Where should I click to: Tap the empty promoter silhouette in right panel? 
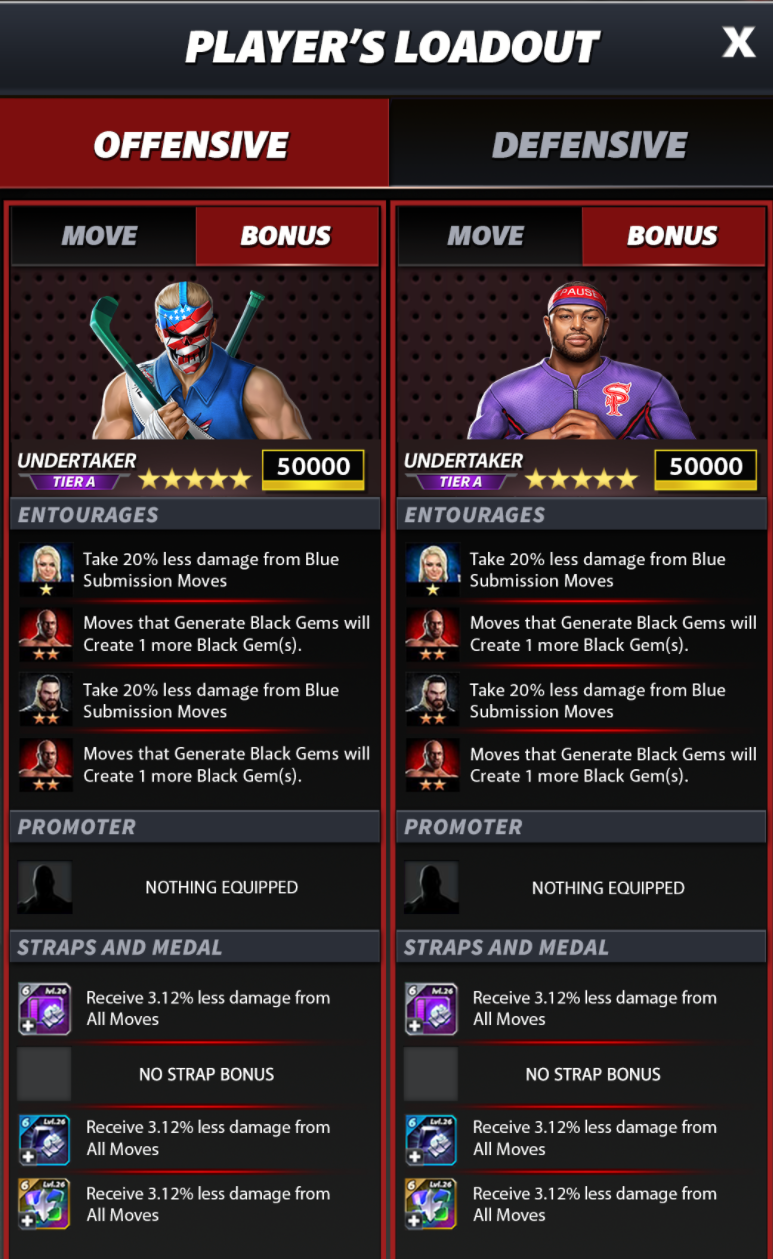(x=431, y=887)
